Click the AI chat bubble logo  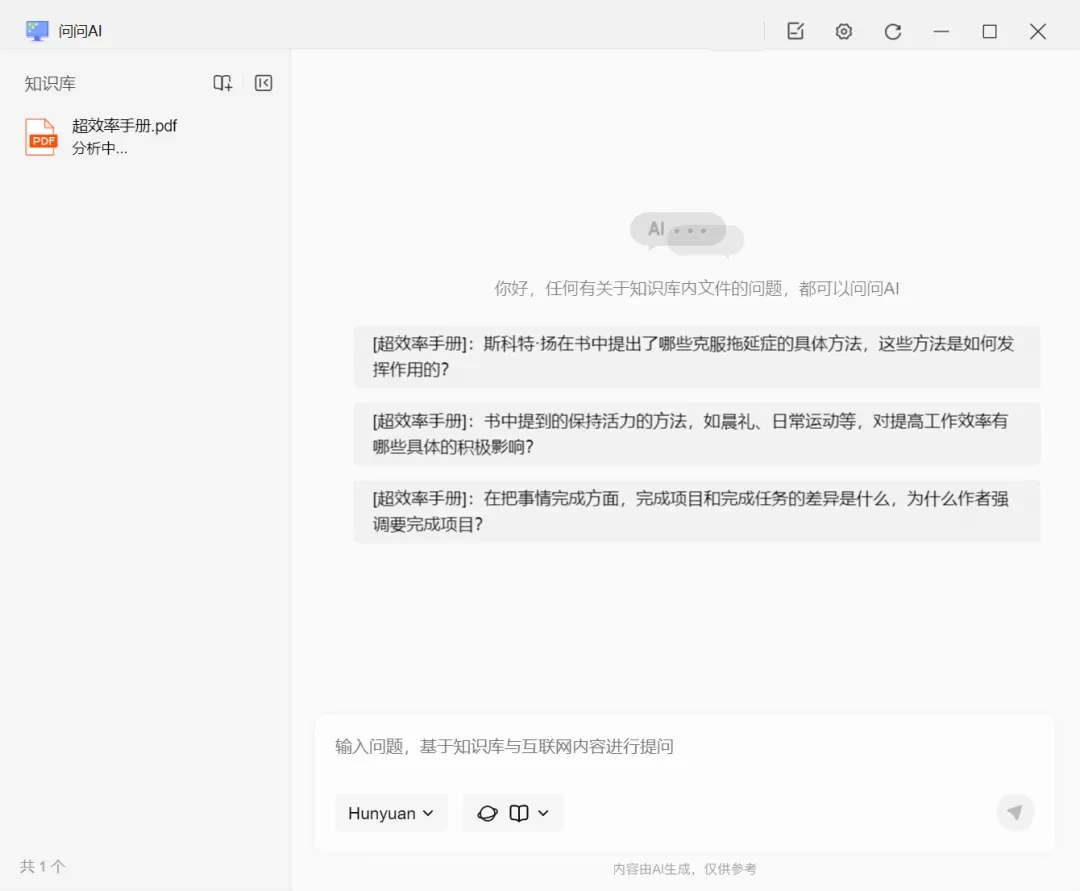[x=686, y=234]
